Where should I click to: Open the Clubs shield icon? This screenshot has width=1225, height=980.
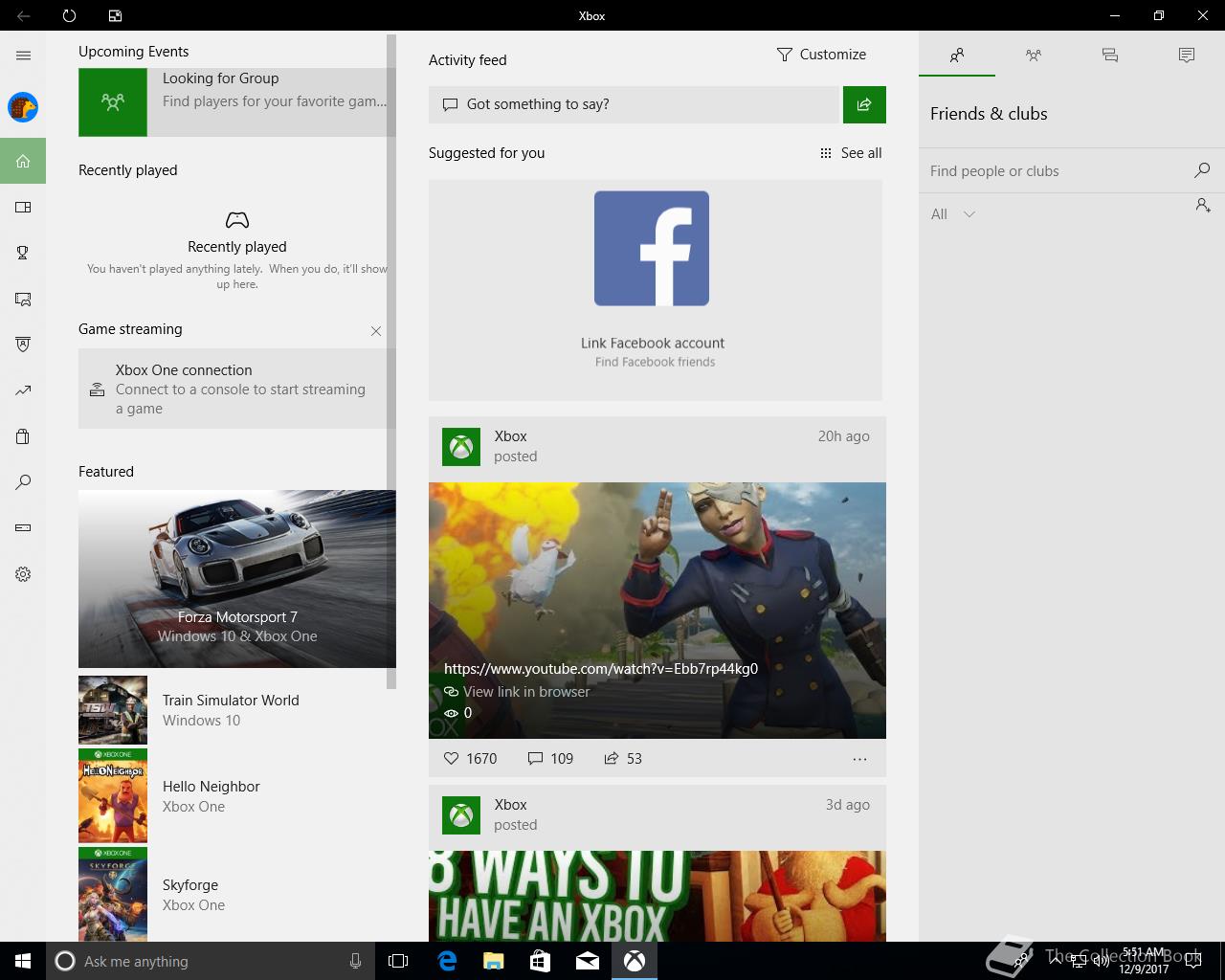click(23, 345)
